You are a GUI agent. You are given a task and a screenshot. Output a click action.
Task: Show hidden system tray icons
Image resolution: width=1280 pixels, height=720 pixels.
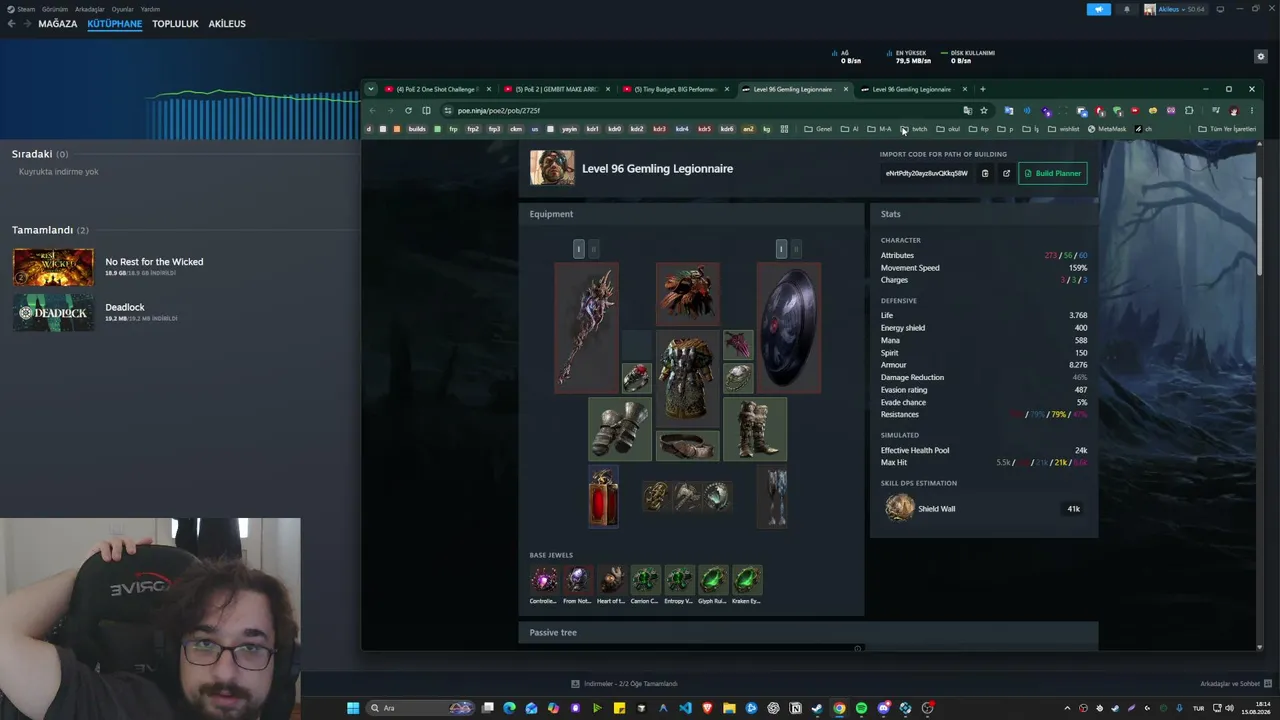click(x=1067, y=708)
